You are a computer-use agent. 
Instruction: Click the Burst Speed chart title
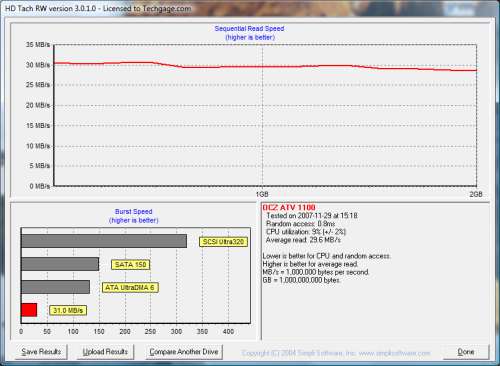(x=134, y=211)
